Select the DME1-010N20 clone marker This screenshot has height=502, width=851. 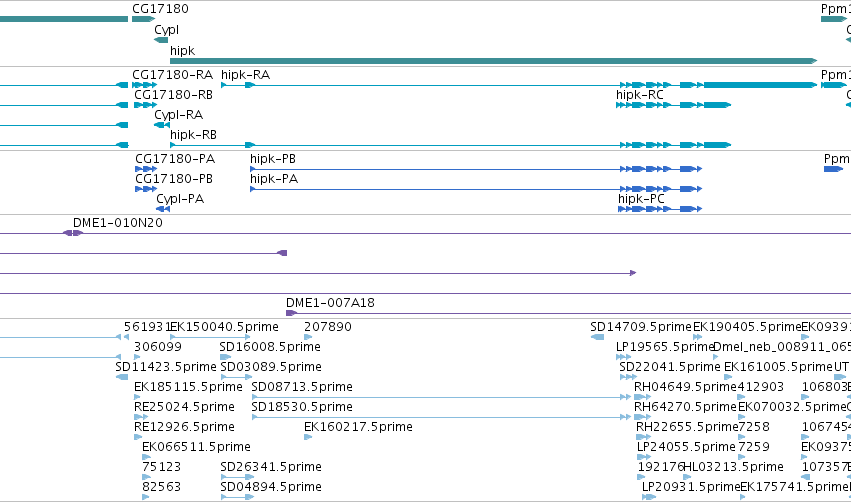point(73,233)
